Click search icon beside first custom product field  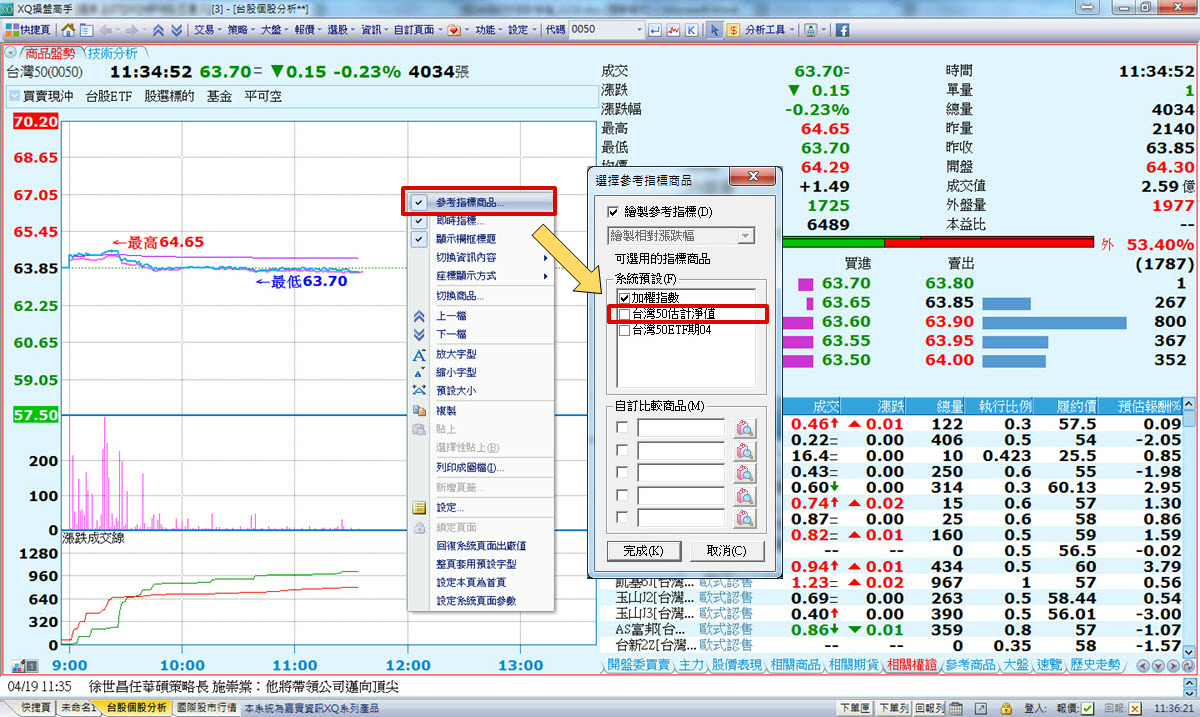(744, 428)
